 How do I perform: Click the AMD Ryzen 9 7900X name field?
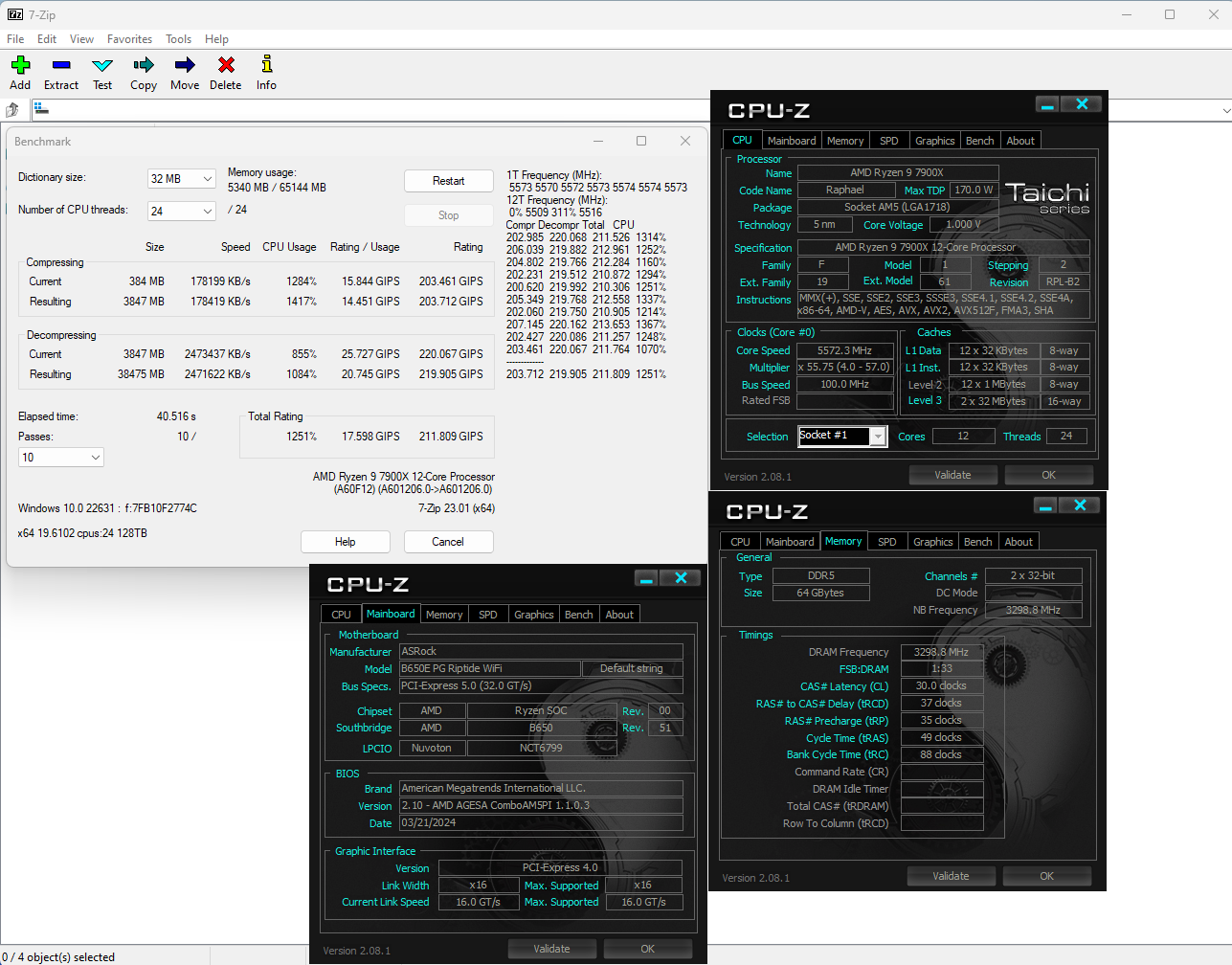[x=898, y=173]
